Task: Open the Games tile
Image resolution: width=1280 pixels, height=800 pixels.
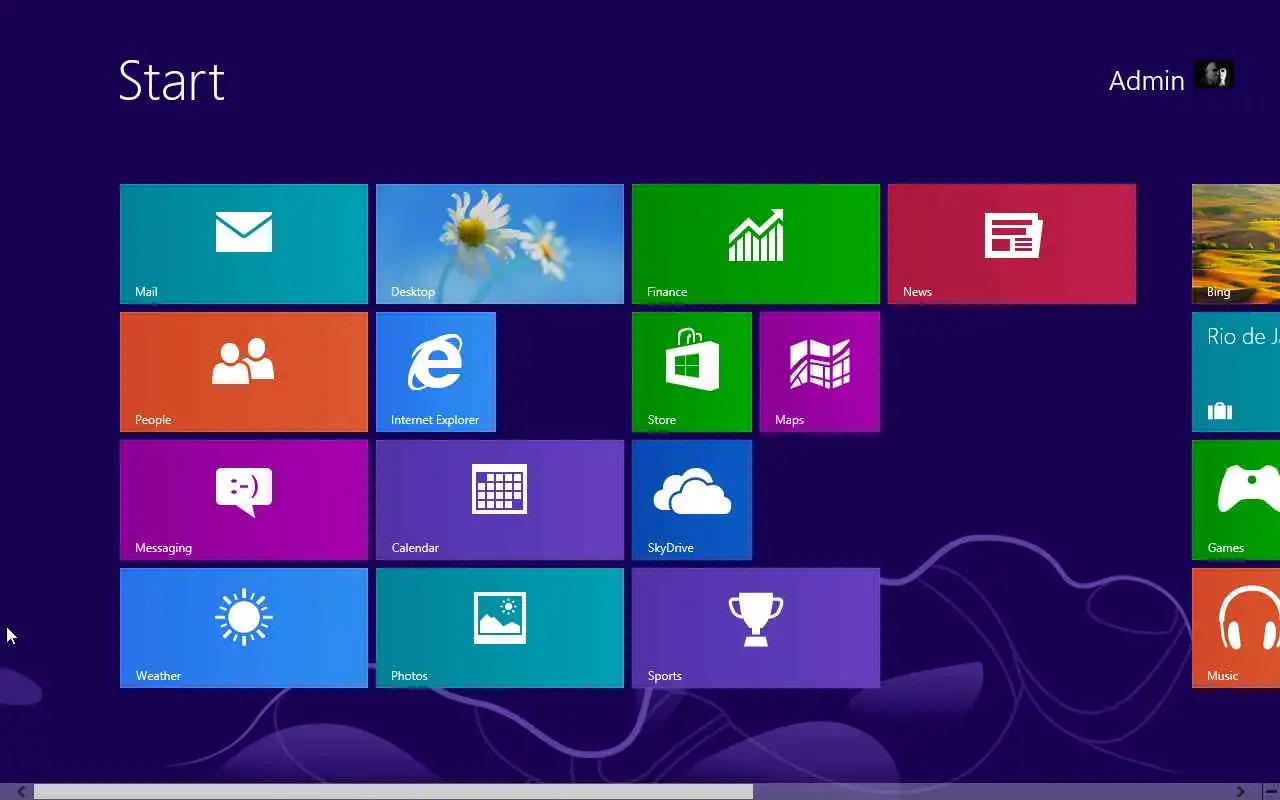Action: (1236, 500)
